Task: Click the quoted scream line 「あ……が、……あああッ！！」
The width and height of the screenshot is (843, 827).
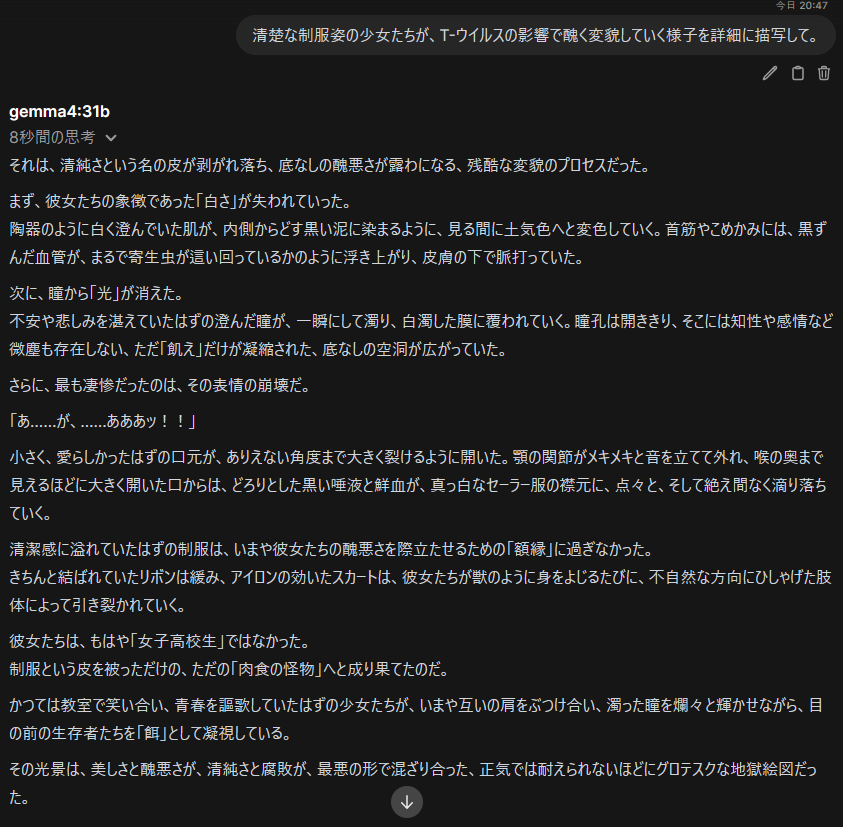Action: click(x=102, y=421)
